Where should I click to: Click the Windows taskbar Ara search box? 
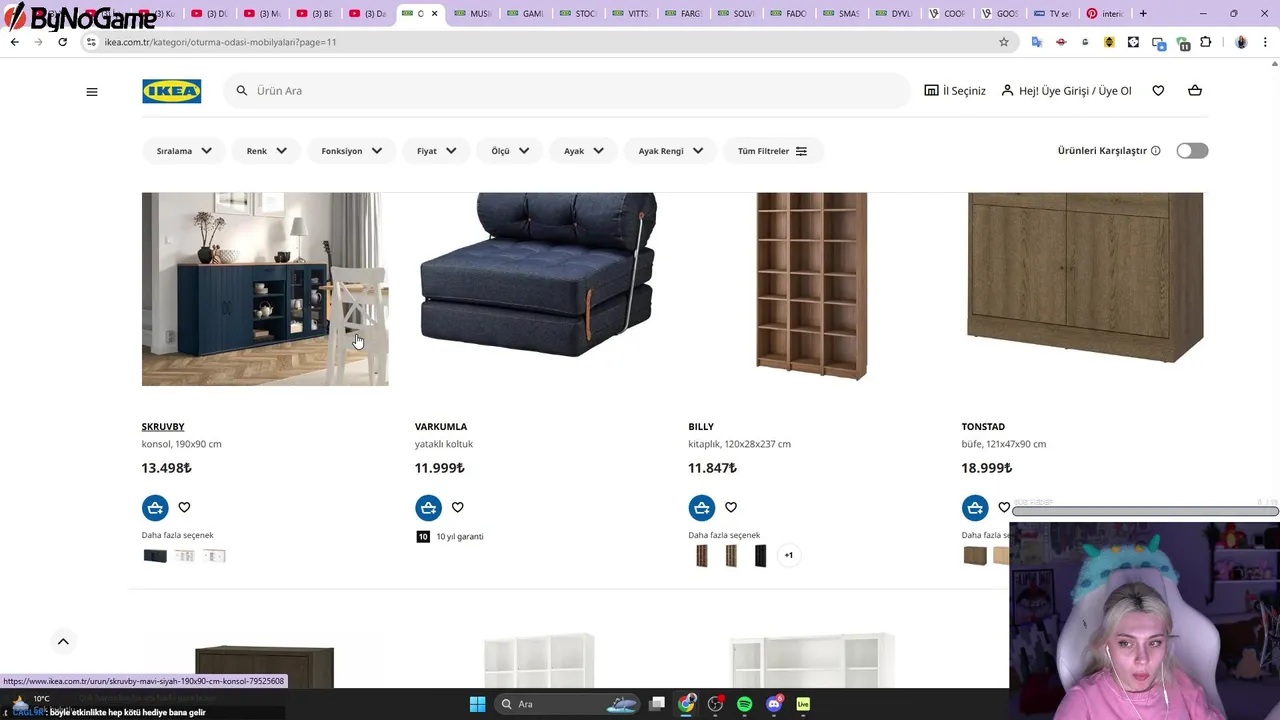pos(565,704)
